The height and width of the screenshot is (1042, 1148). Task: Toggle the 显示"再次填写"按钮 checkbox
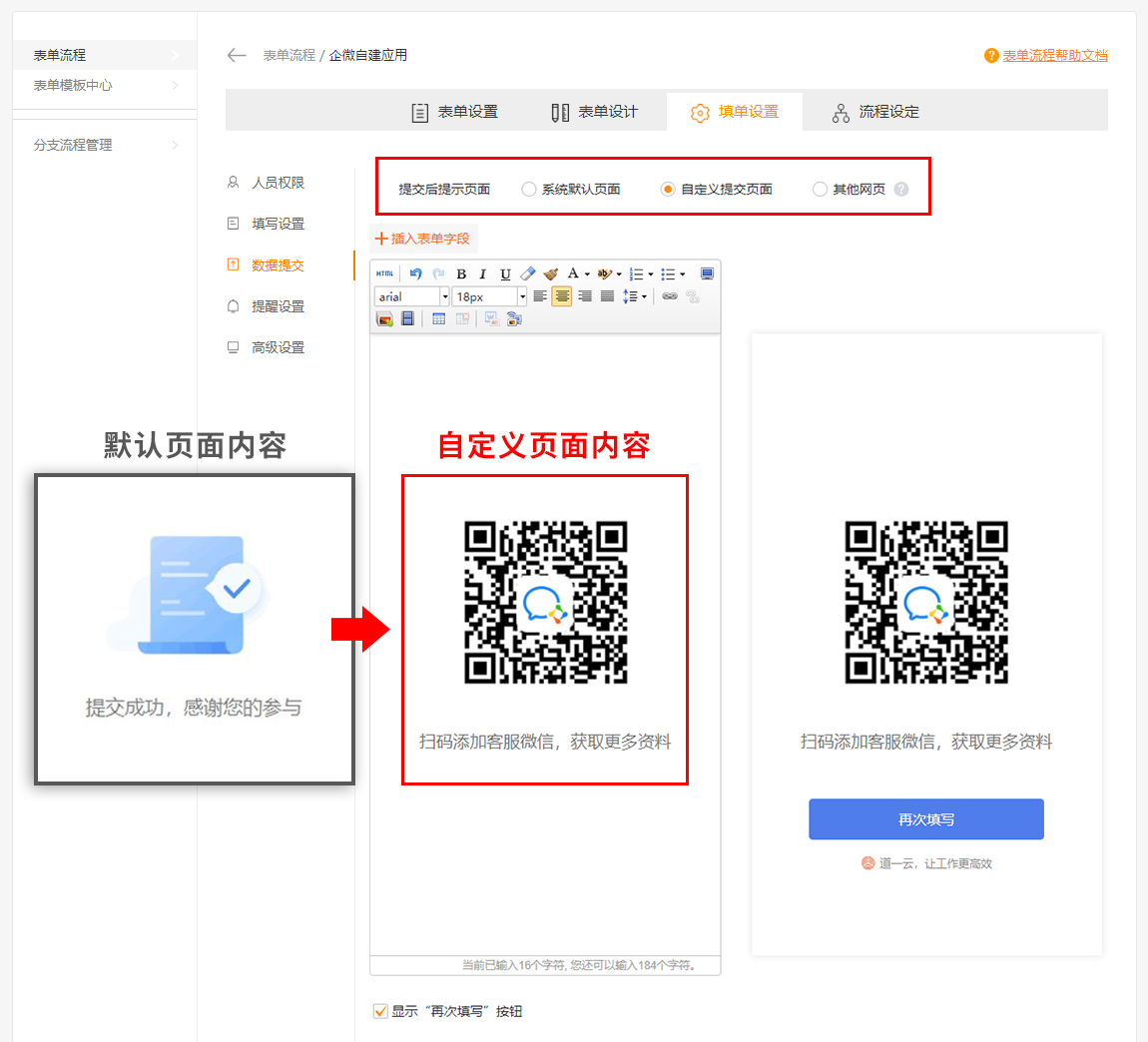[x=380, y=1011]
